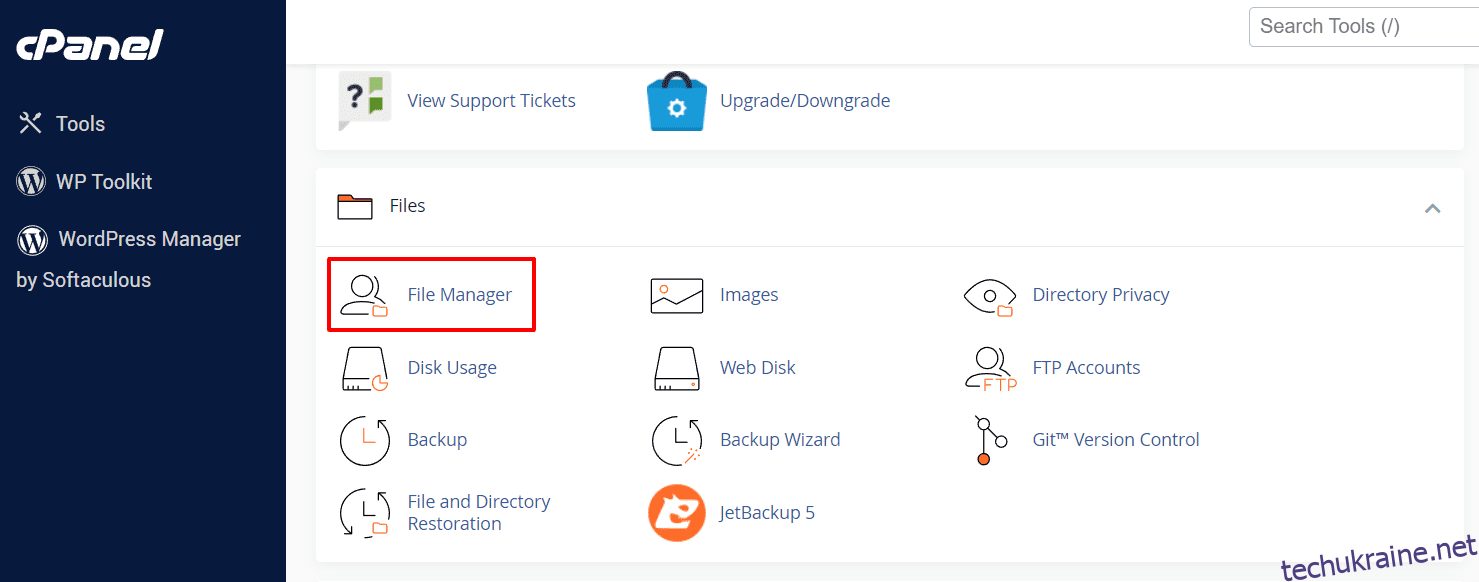Viewport: 1479px width, 582px height.
Task: Open the Web Disk icon
Action: (677, 368)
